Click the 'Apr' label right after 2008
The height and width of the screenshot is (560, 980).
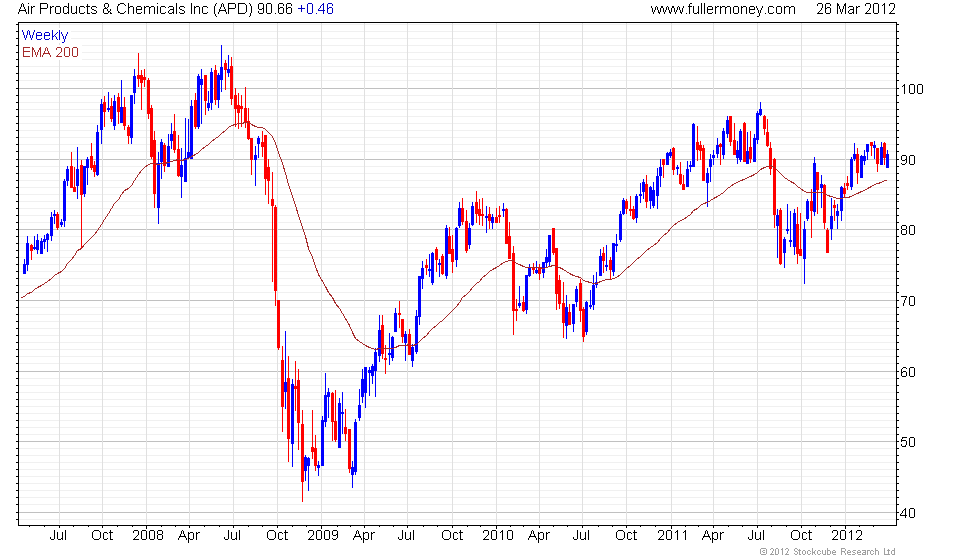[x=189, y=536]
